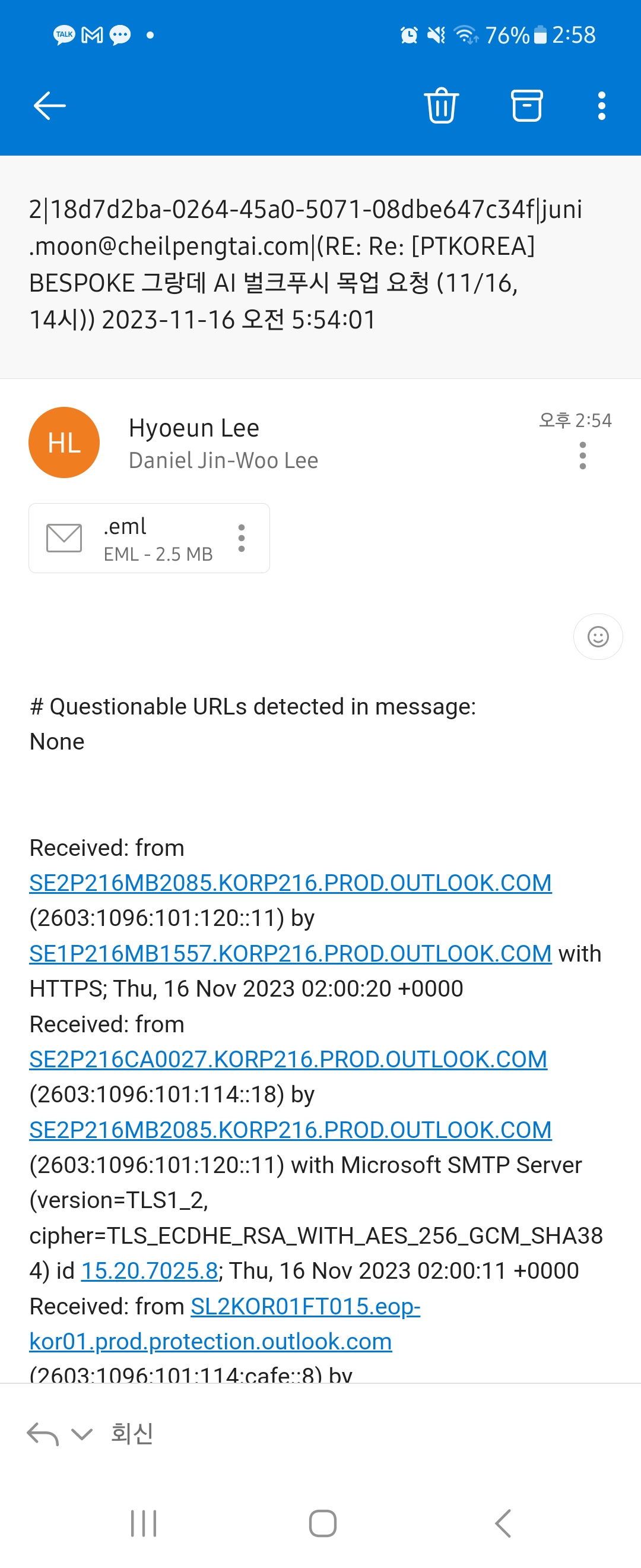641x1568 pixels.
Task: Open the first SE2P216MB2085.KORP216.PROD.OUTLOOK.COM link
Action: pos(290,883)
